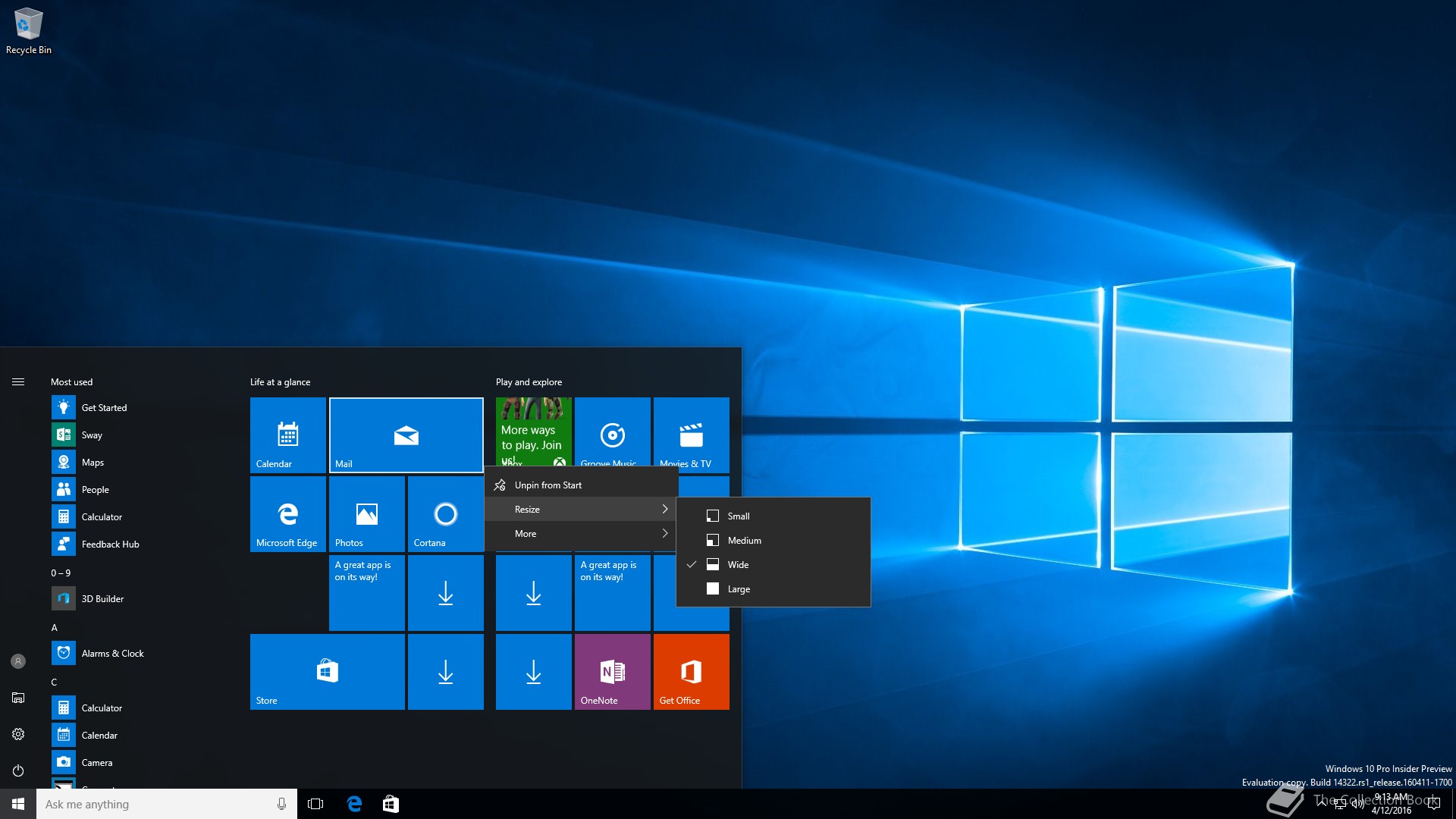Open the OneNote tile
This screenshot has width=1456, height=819.
pyautogui.click(x=613, y=672)
